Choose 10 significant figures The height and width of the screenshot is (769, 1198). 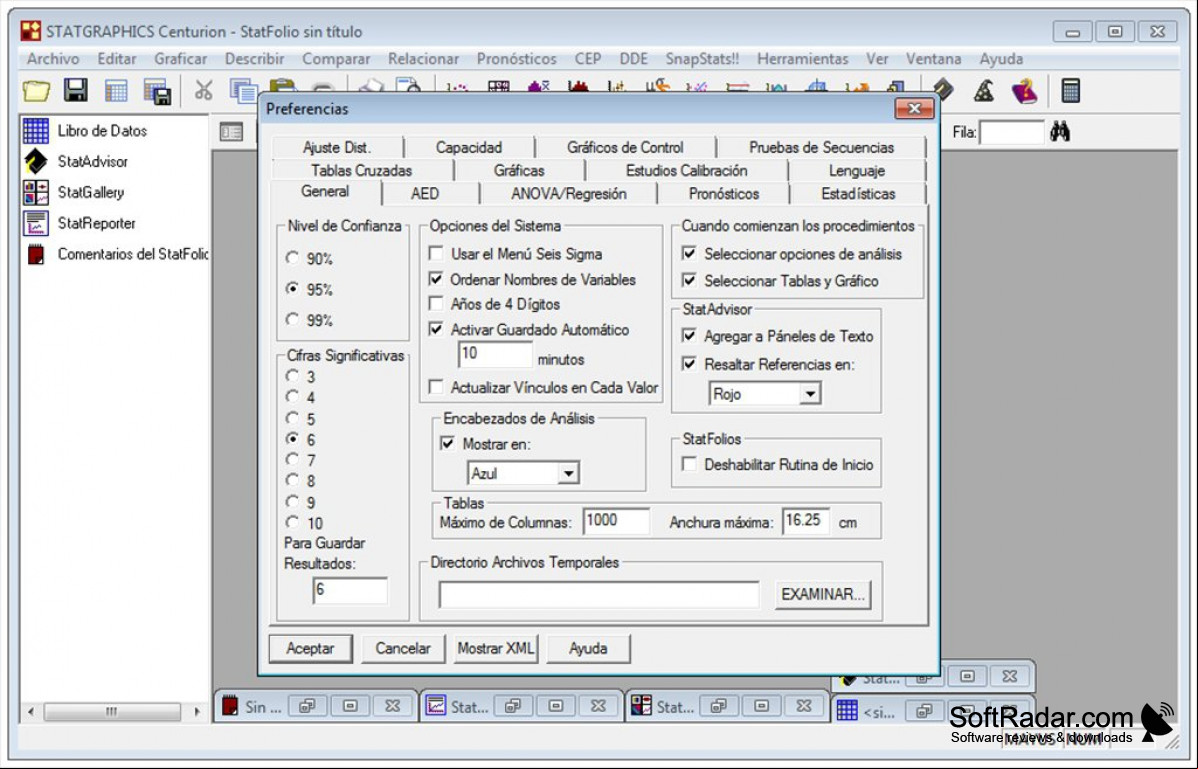point(293,522)
